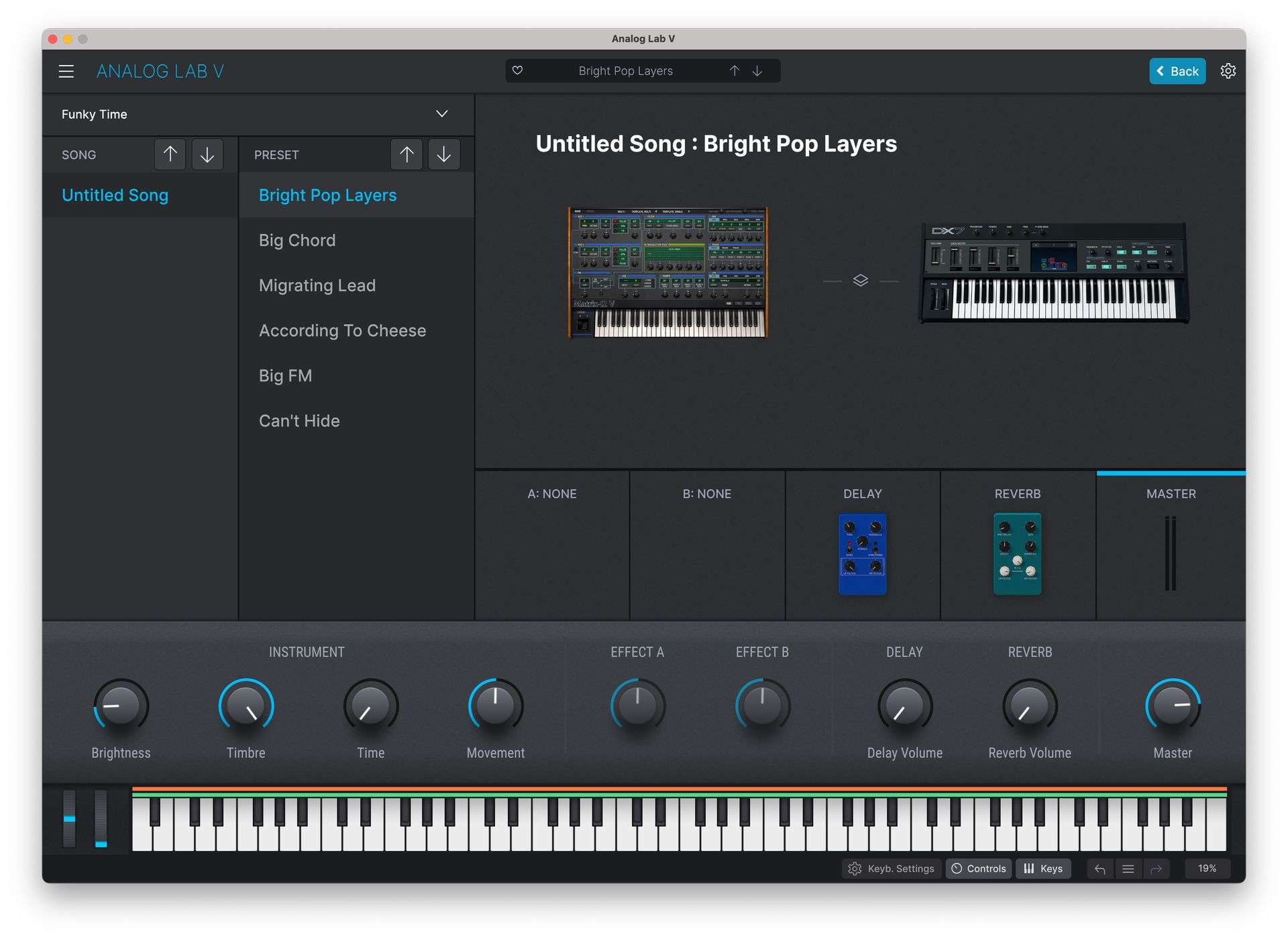Viewport: 1288px width, 939px height.
Task: Click the Master volume knob
Action: pyautogui.click(x=1172, y=705)
